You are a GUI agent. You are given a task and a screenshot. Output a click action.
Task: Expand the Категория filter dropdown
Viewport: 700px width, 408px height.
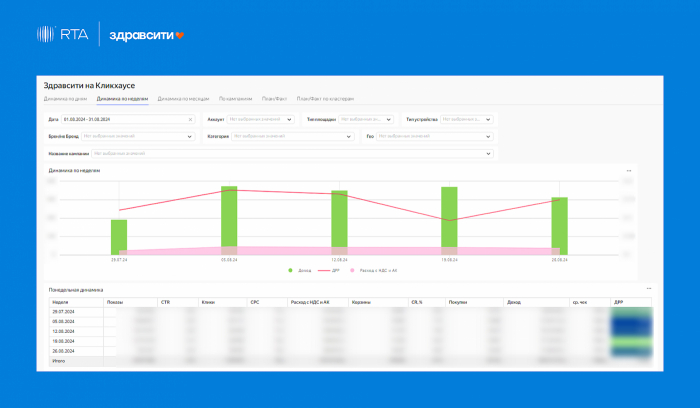click(293, 137)
